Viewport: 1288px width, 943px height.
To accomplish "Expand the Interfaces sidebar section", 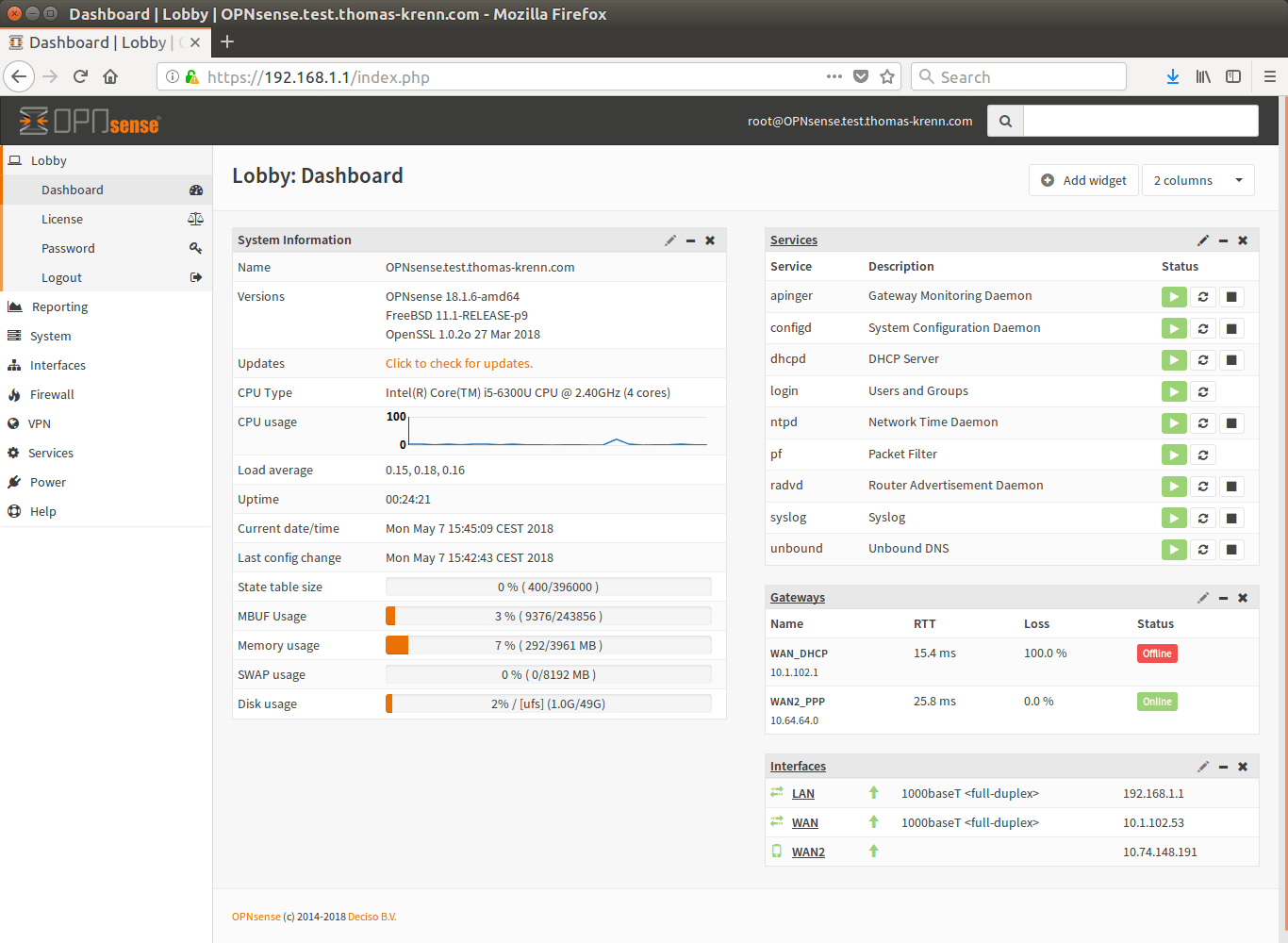I will pos(58,365).
